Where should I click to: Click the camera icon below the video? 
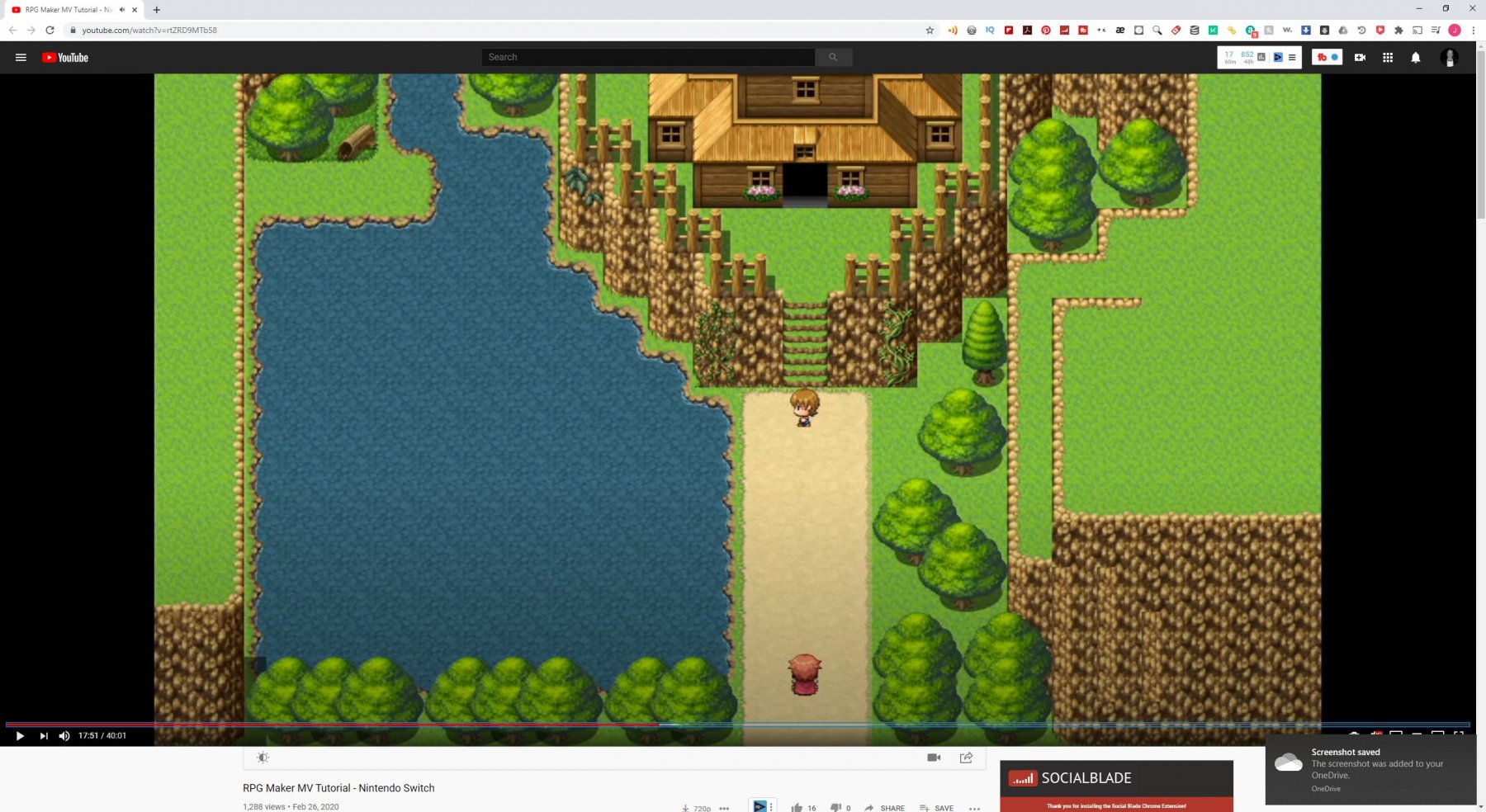point(934,758)
